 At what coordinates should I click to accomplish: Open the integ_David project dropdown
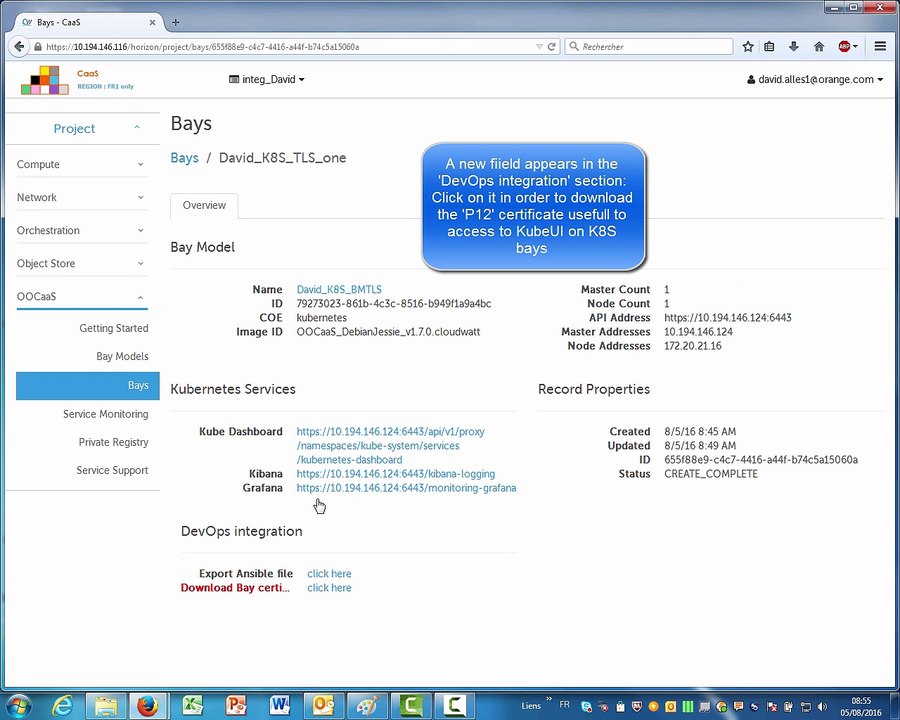pos(266,79)
